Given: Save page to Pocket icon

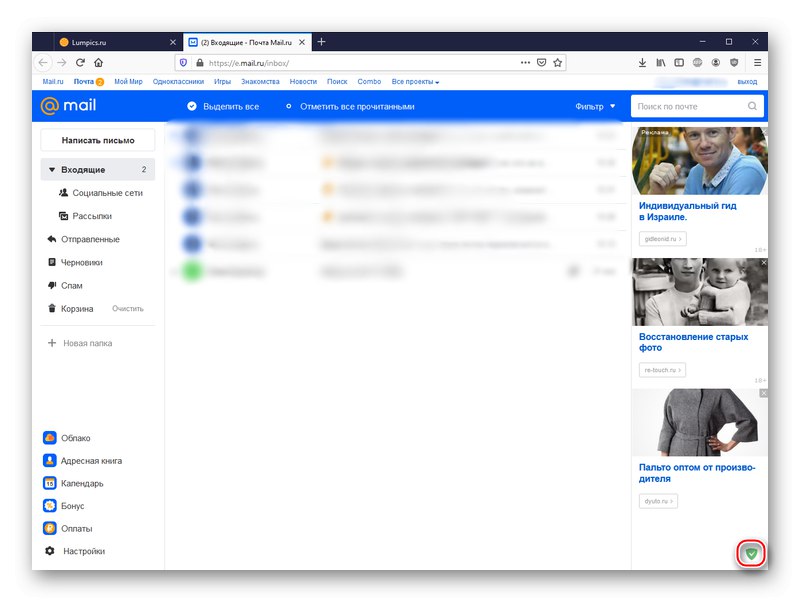Looking at the screenshot, I should [x=541, y=62].
